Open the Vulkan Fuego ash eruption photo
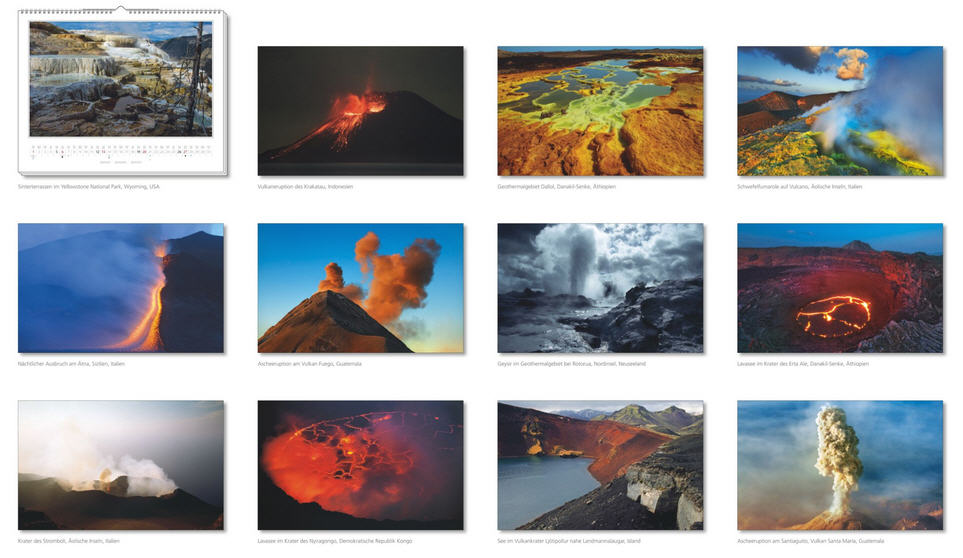The width and height of the screenshot is (963, 558). [x=361, y=288]
